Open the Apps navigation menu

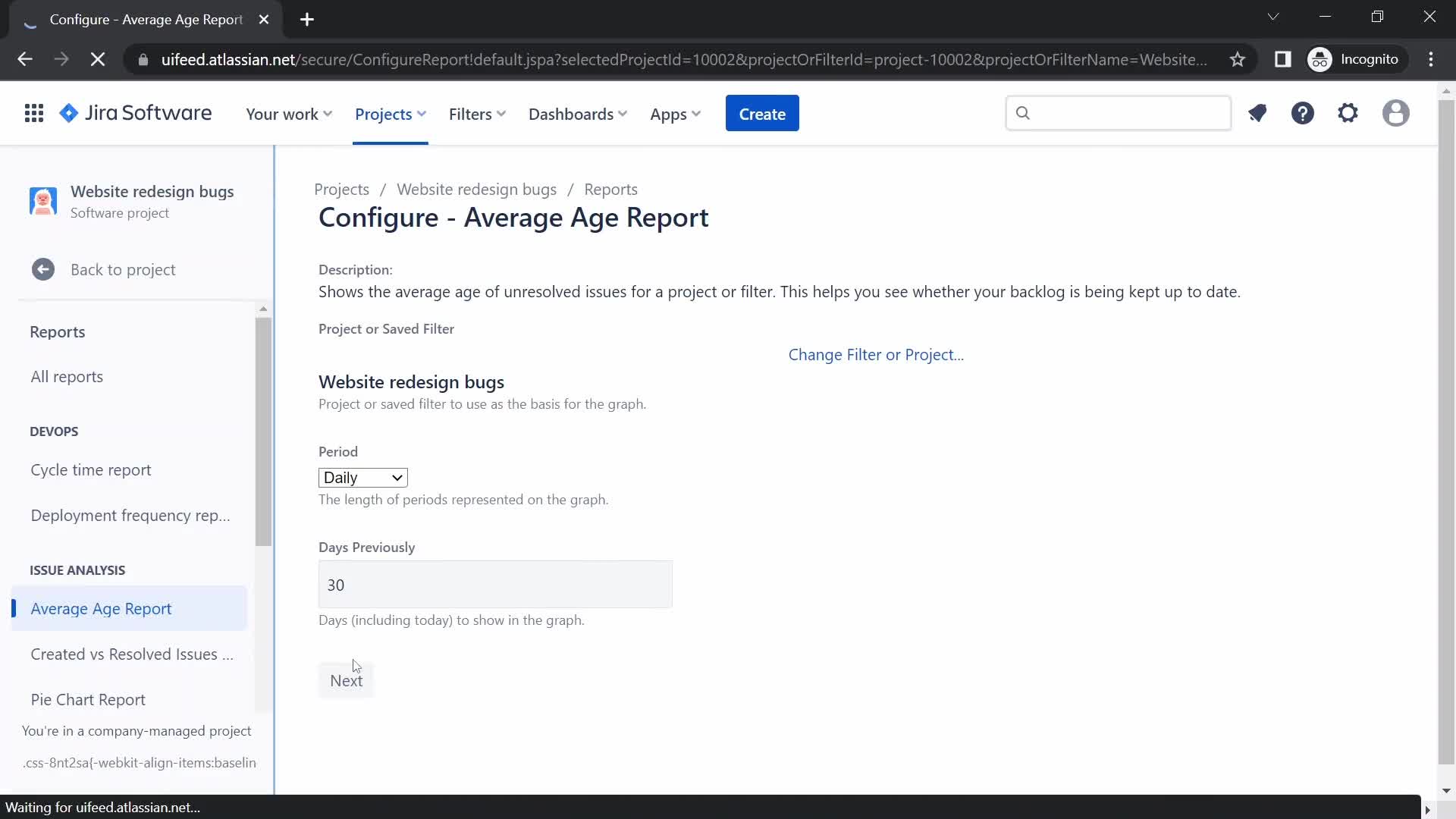point(675,113)
